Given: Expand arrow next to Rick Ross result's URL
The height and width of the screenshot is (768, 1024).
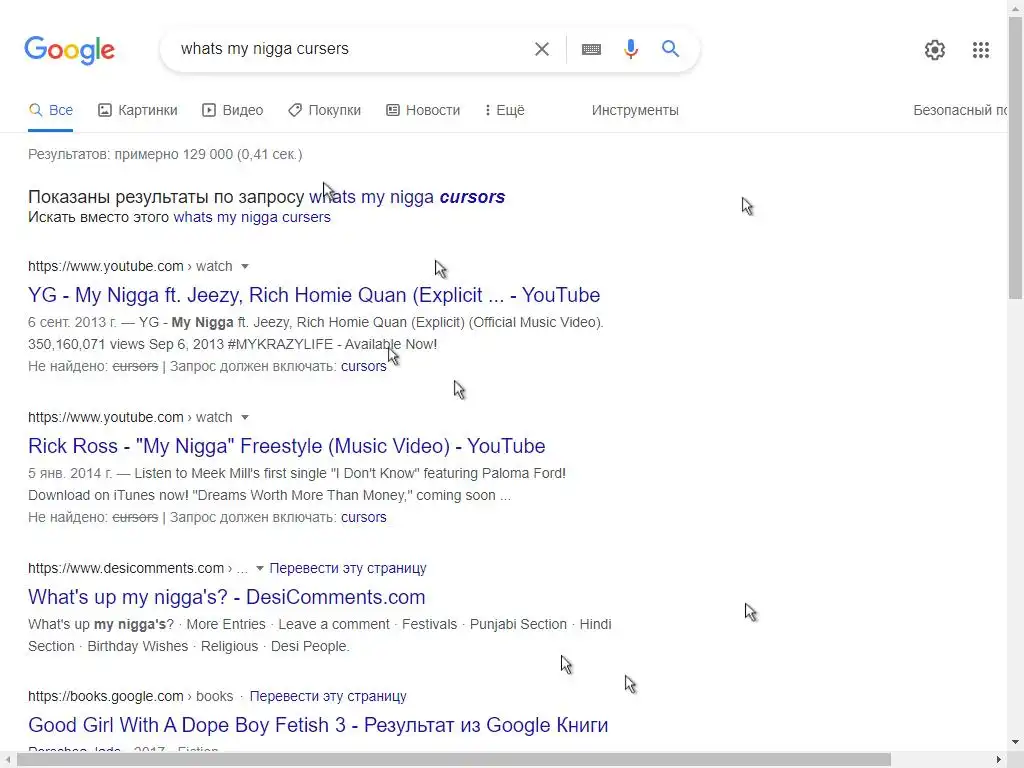Looking at the screenshot, I should (x=245, y=417).
